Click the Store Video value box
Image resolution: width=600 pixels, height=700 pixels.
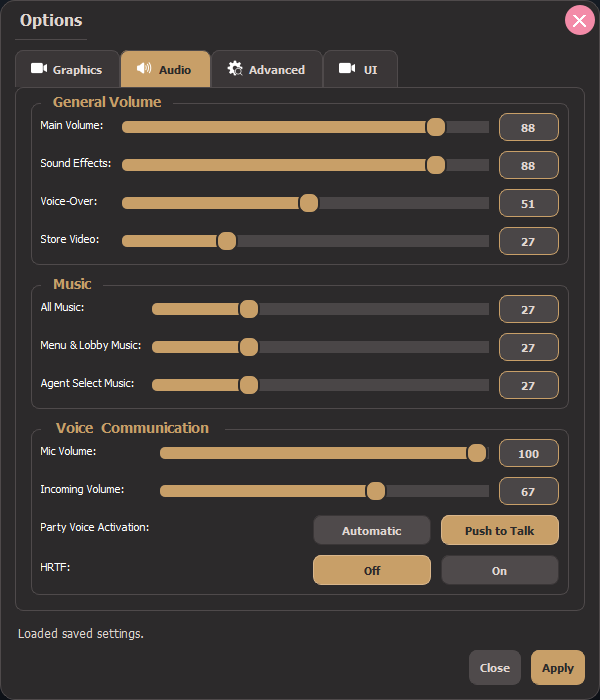(529, 241)
